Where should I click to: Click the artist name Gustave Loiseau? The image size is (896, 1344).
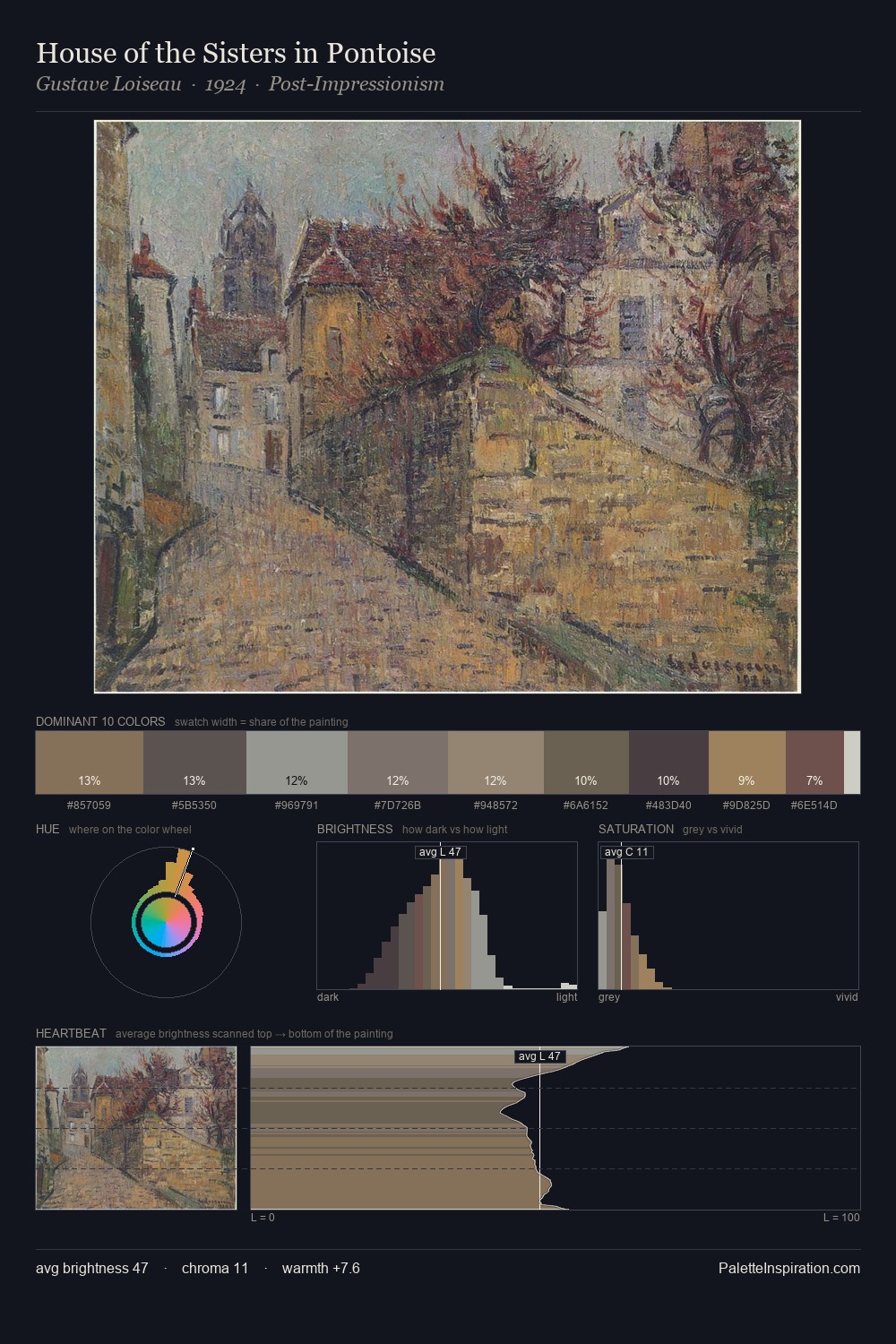[108, 84]
